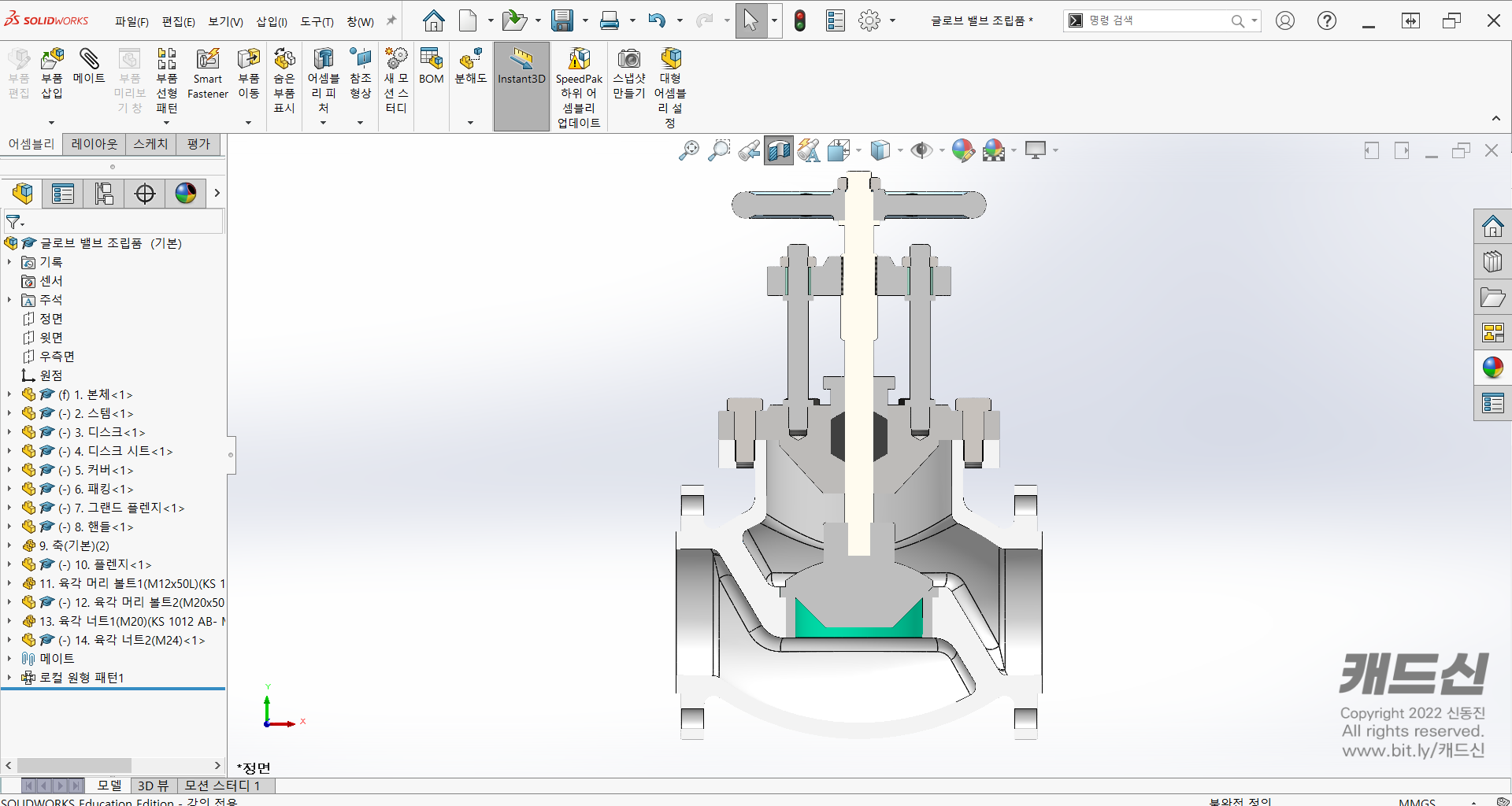Screen dimensions: 1512x806
Task: Toggle the Hide/Show Items eye icon
Action: (921, 150)
